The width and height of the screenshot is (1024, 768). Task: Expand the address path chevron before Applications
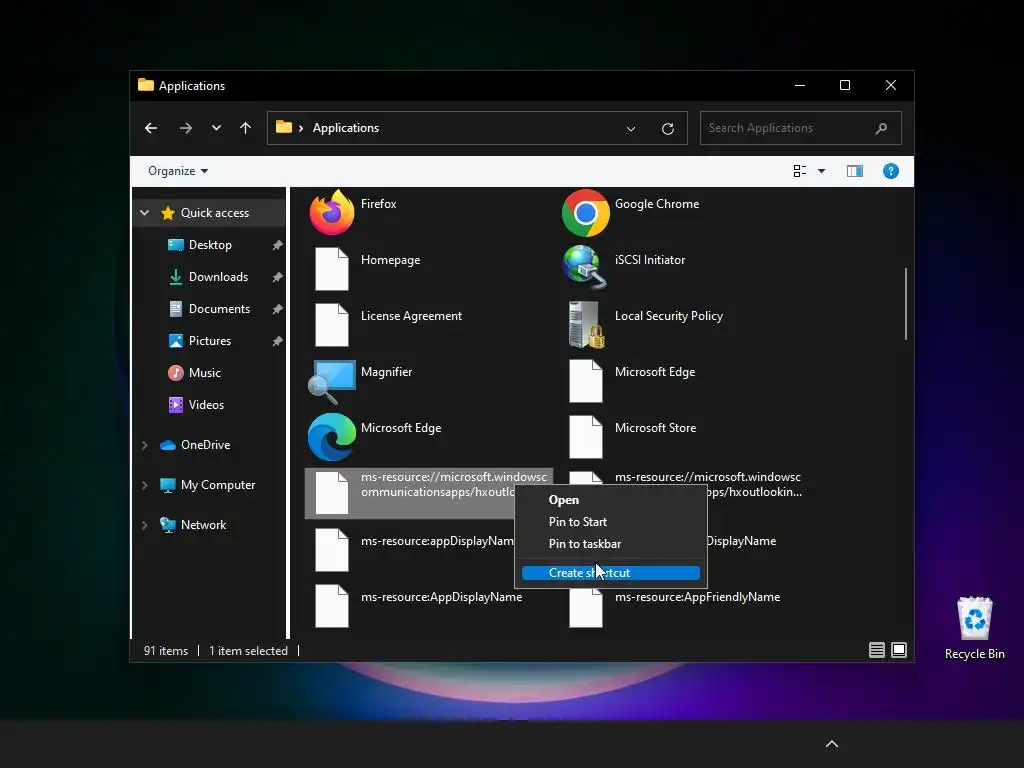tap(301, 128)
